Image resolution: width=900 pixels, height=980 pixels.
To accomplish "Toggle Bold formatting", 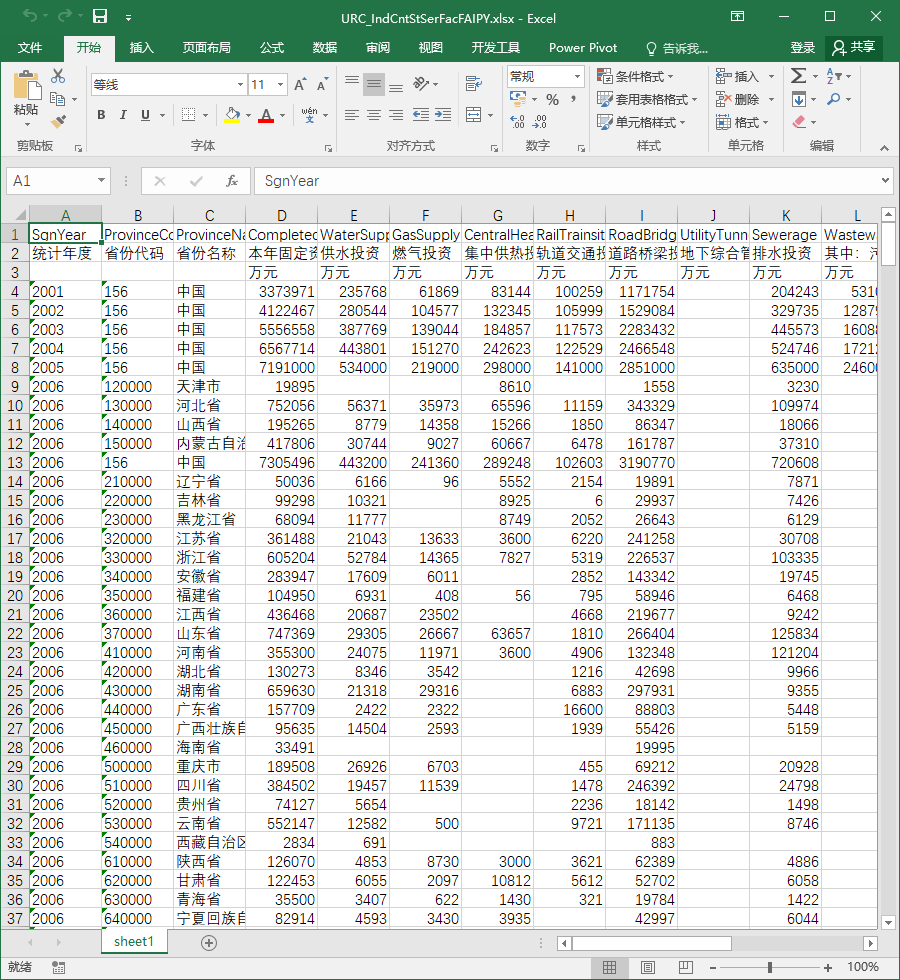I will coord(101,115).
